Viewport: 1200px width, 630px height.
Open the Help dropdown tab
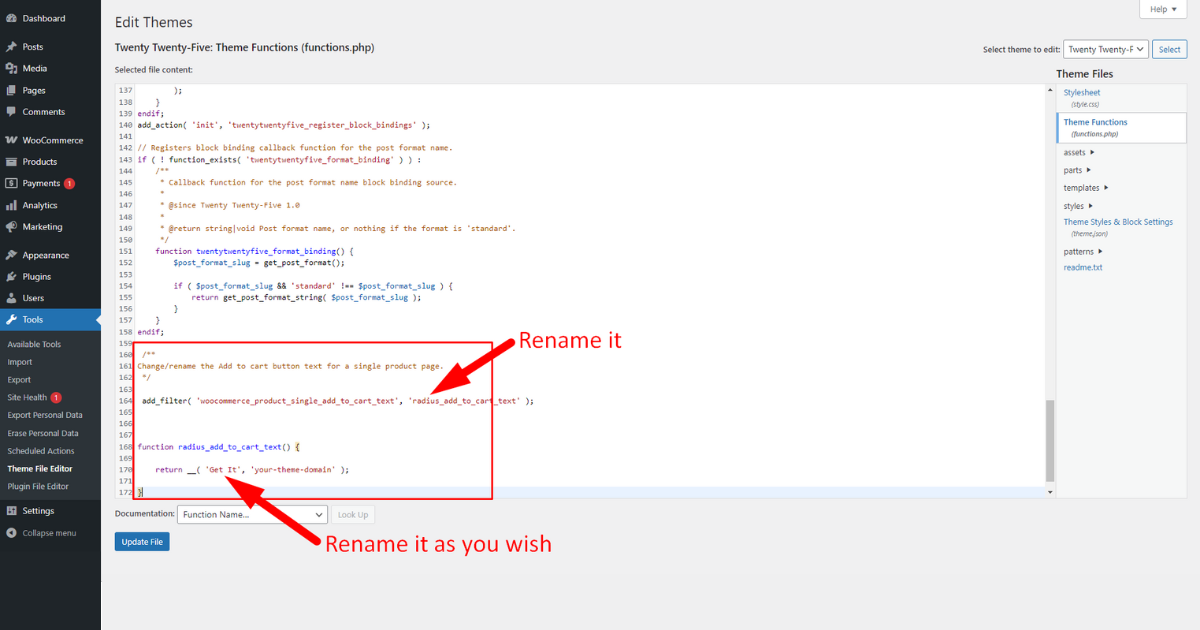click(1163, 9)
